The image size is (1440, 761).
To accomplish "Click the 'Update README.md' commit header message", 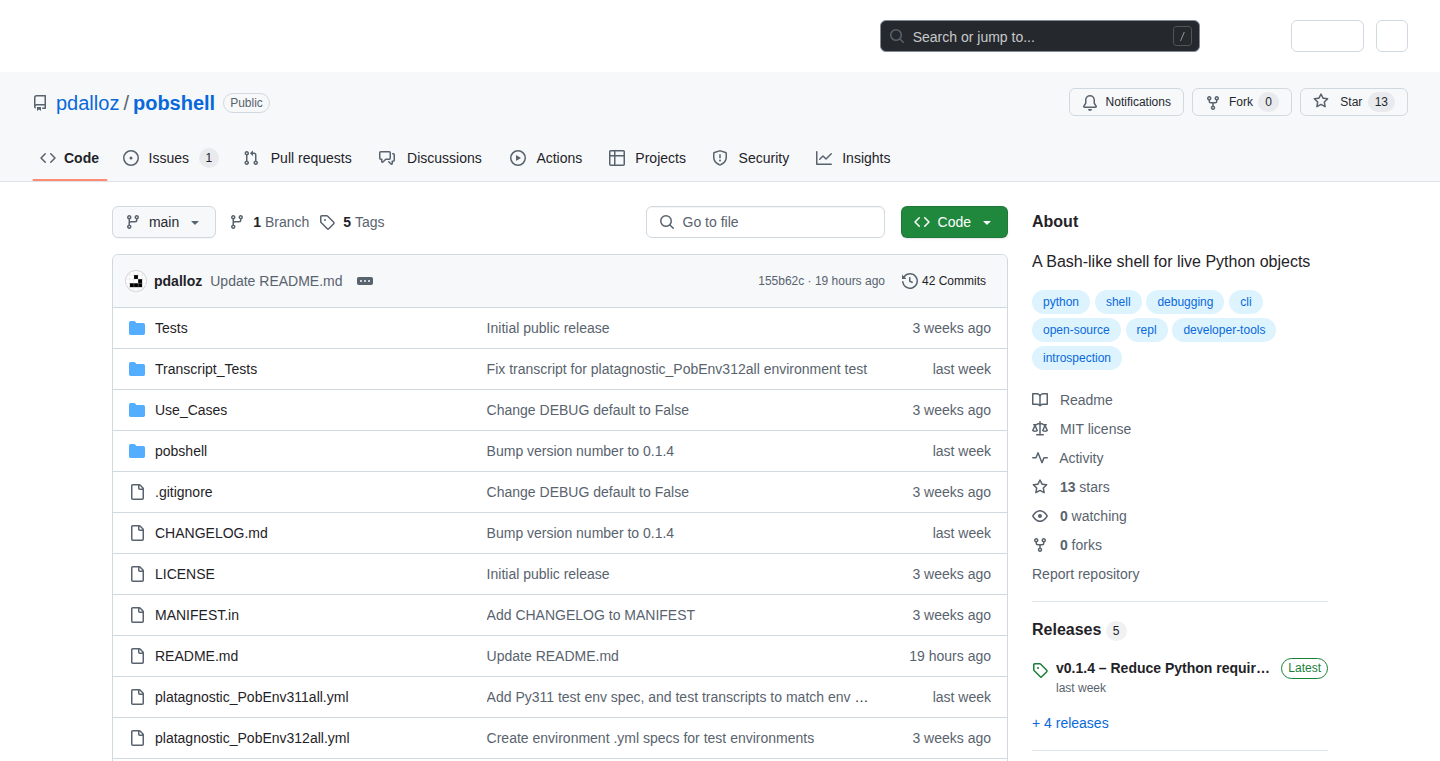I will click(276, 281).
